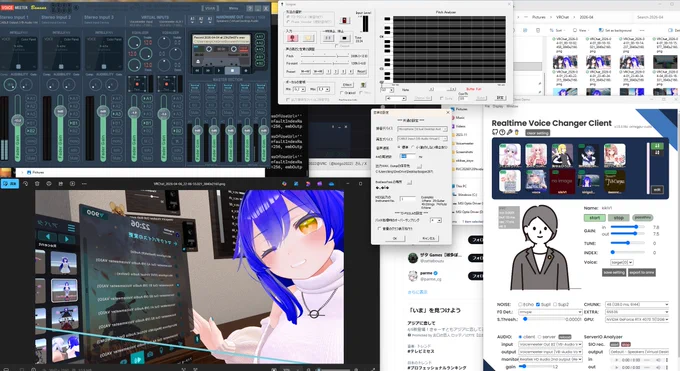This screenshot has height=371, width=680.
Task: Toggle B2 bus on Stereo Input 1 strip
Action: click(x=31, y=131)
